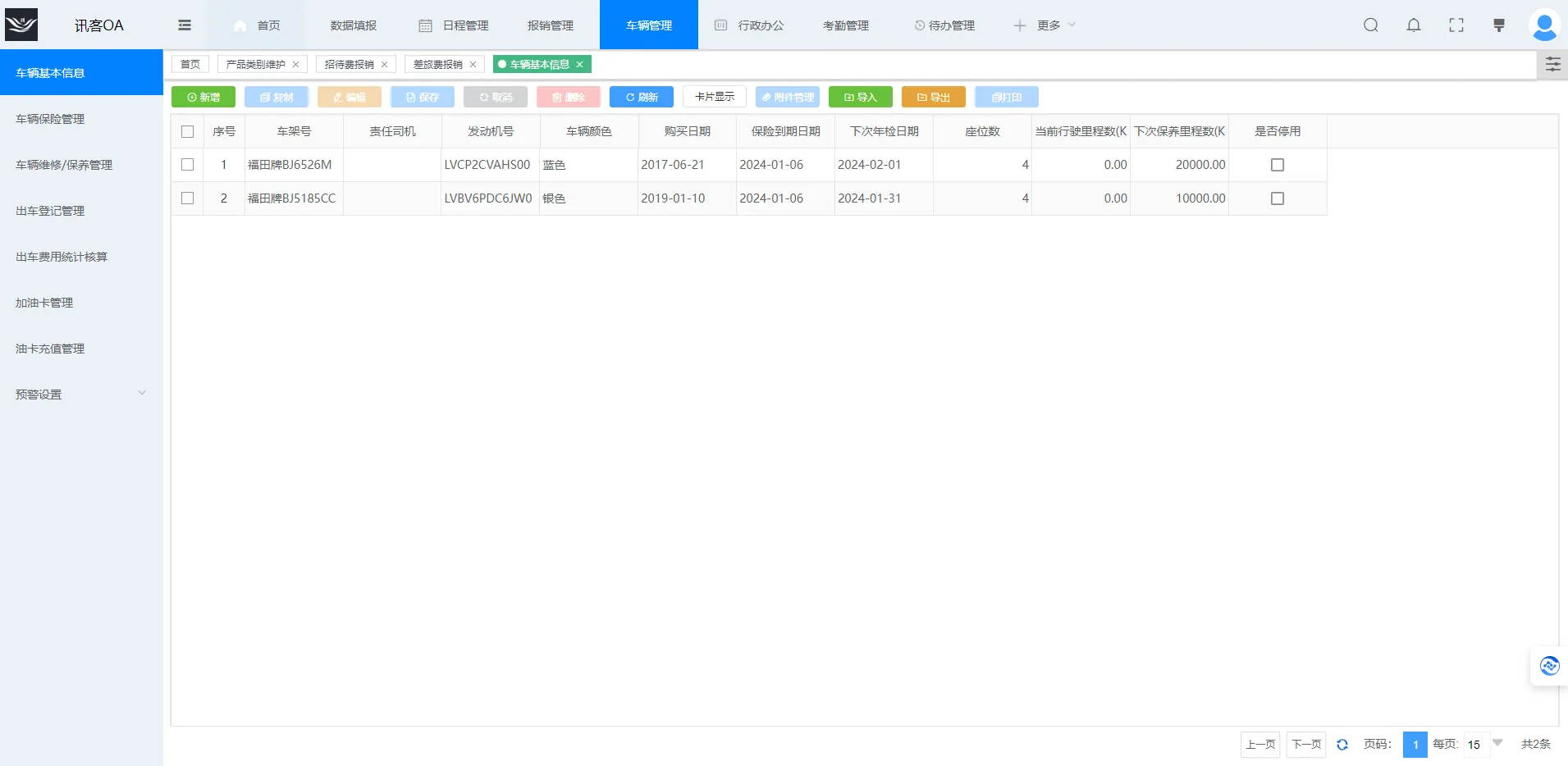Click engine number LVCP2CVAHS00 cell
This screenshot has width=1568, height=766.
point(491,165)
